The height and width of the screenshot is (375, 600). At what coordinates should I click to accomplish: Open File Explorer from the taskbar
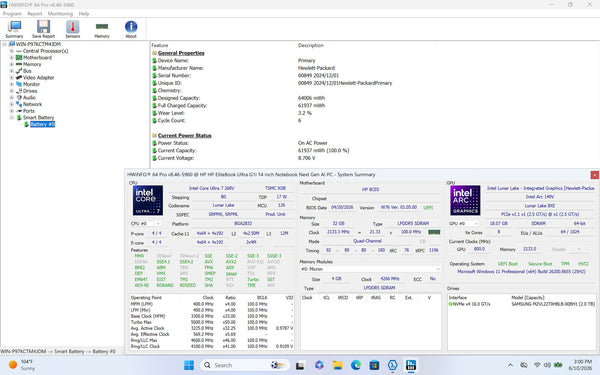pos(337,365)
